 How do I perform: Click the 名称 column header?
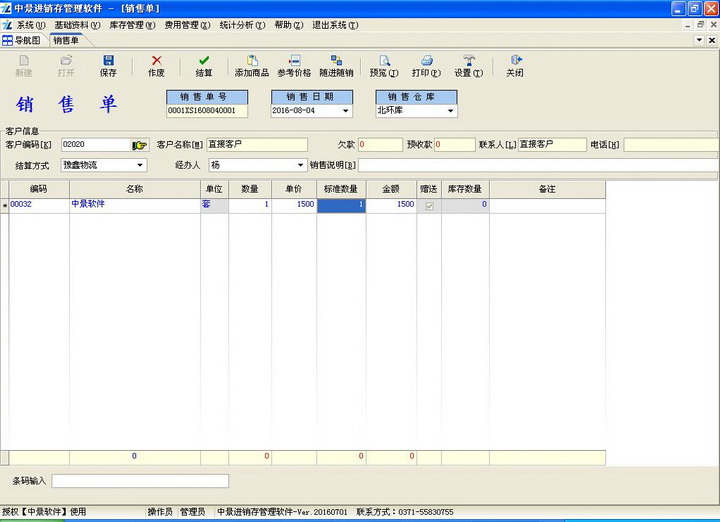tap(135, 189)
